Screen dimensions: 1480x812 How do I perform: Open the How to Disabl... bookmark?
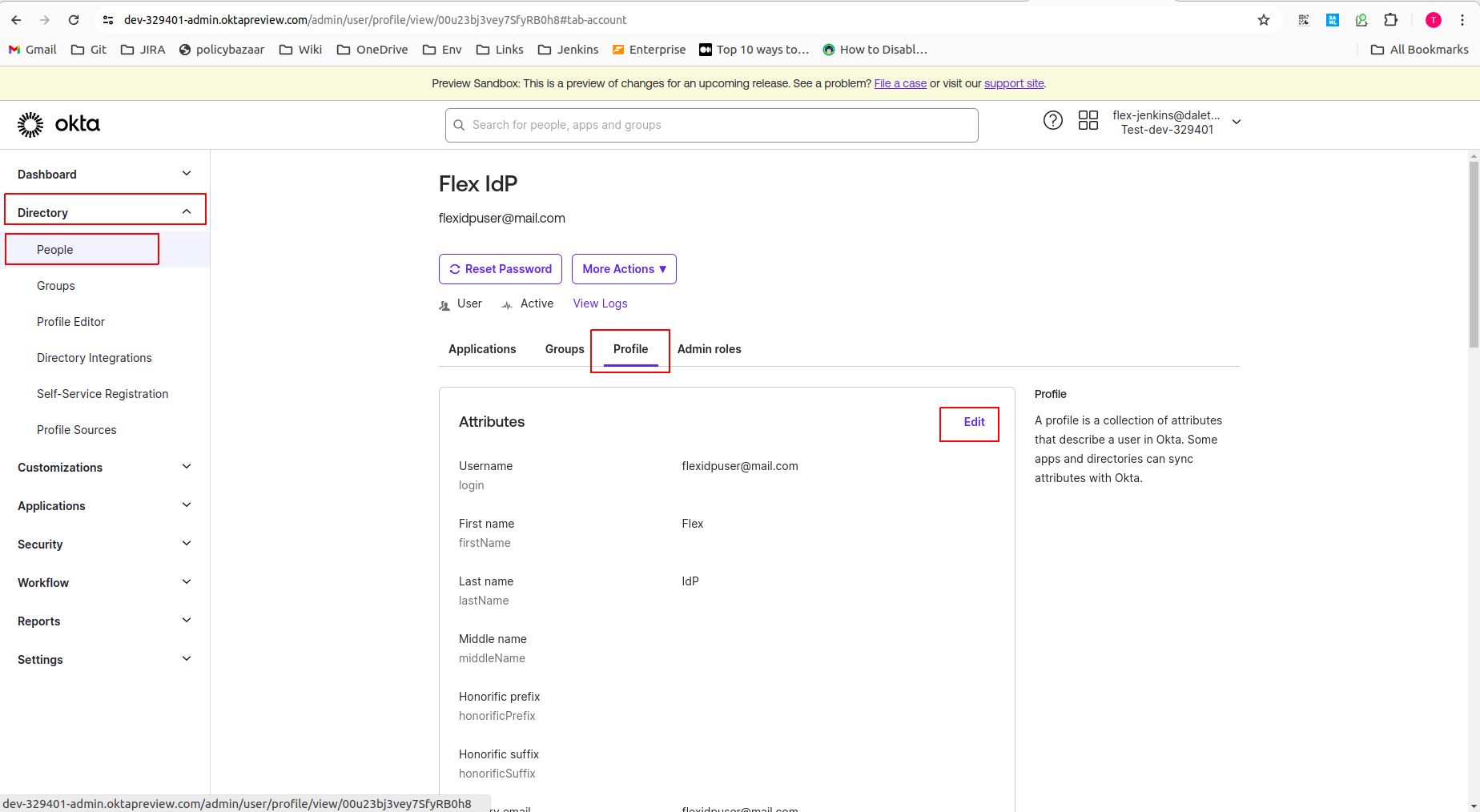pyautogui.click(x=875, y=50)
